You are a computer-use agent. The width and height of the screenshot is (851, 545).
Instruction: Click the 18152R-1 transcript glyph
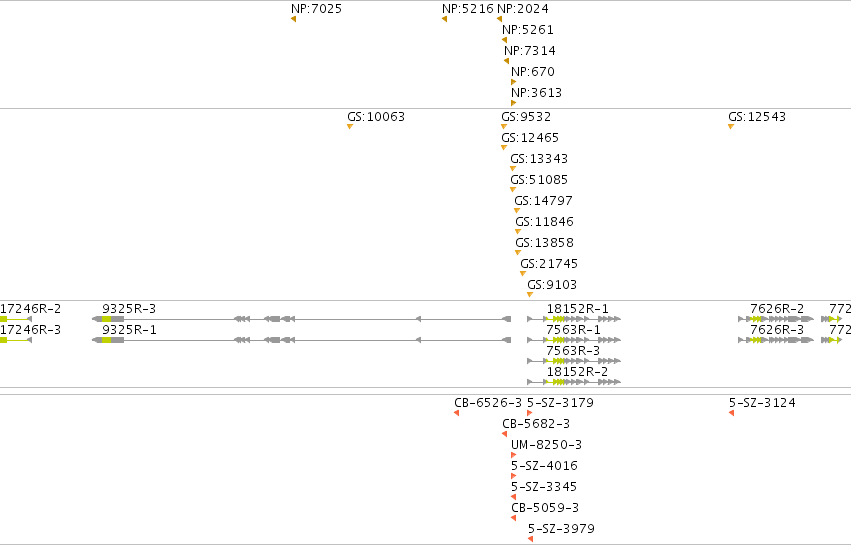click(x=574, y=319)
